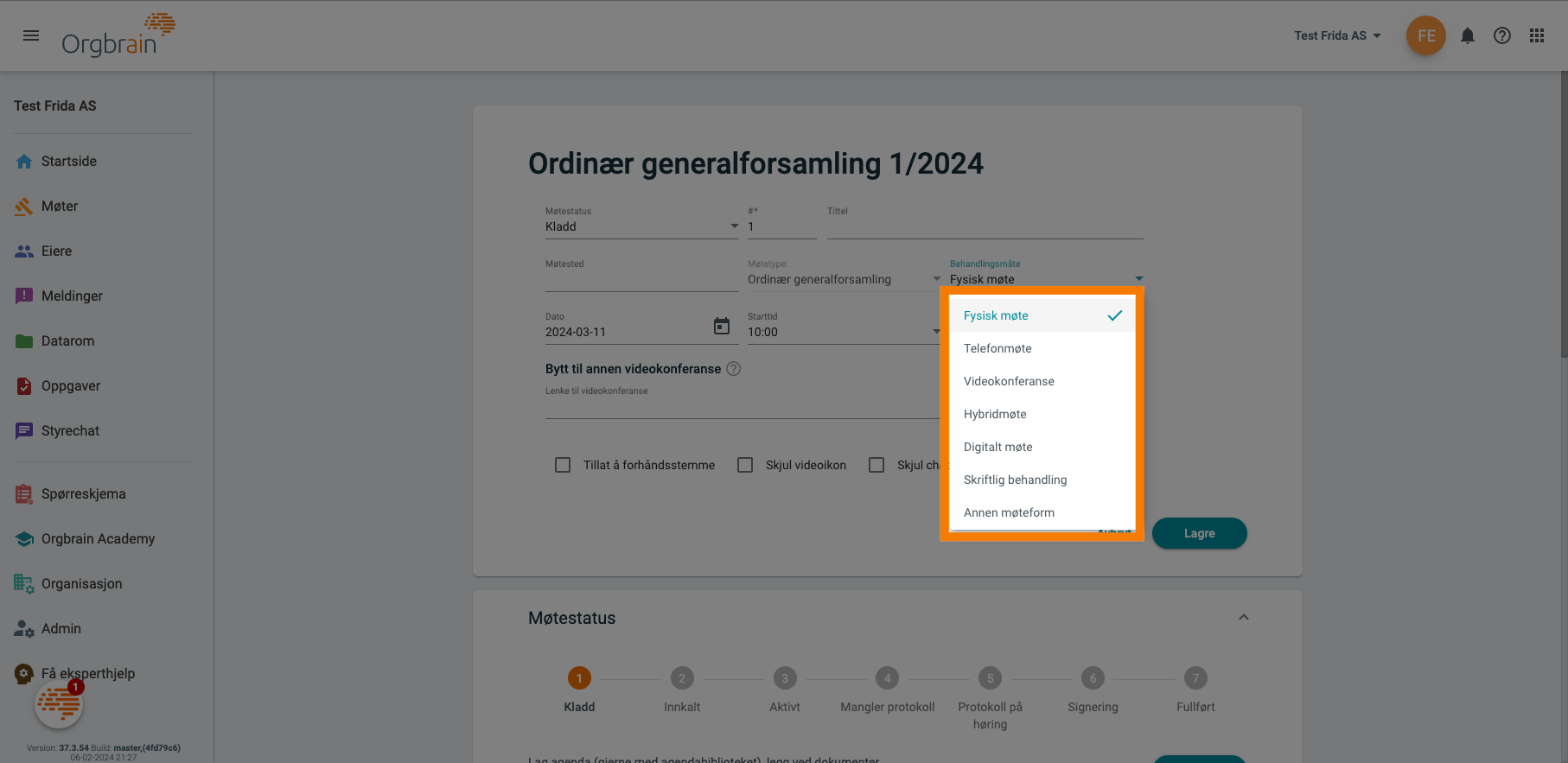Click the Få eksperthjelp icon
Image resolution: width=1568 pixels, height=763 pixels.
pos(24,674)
